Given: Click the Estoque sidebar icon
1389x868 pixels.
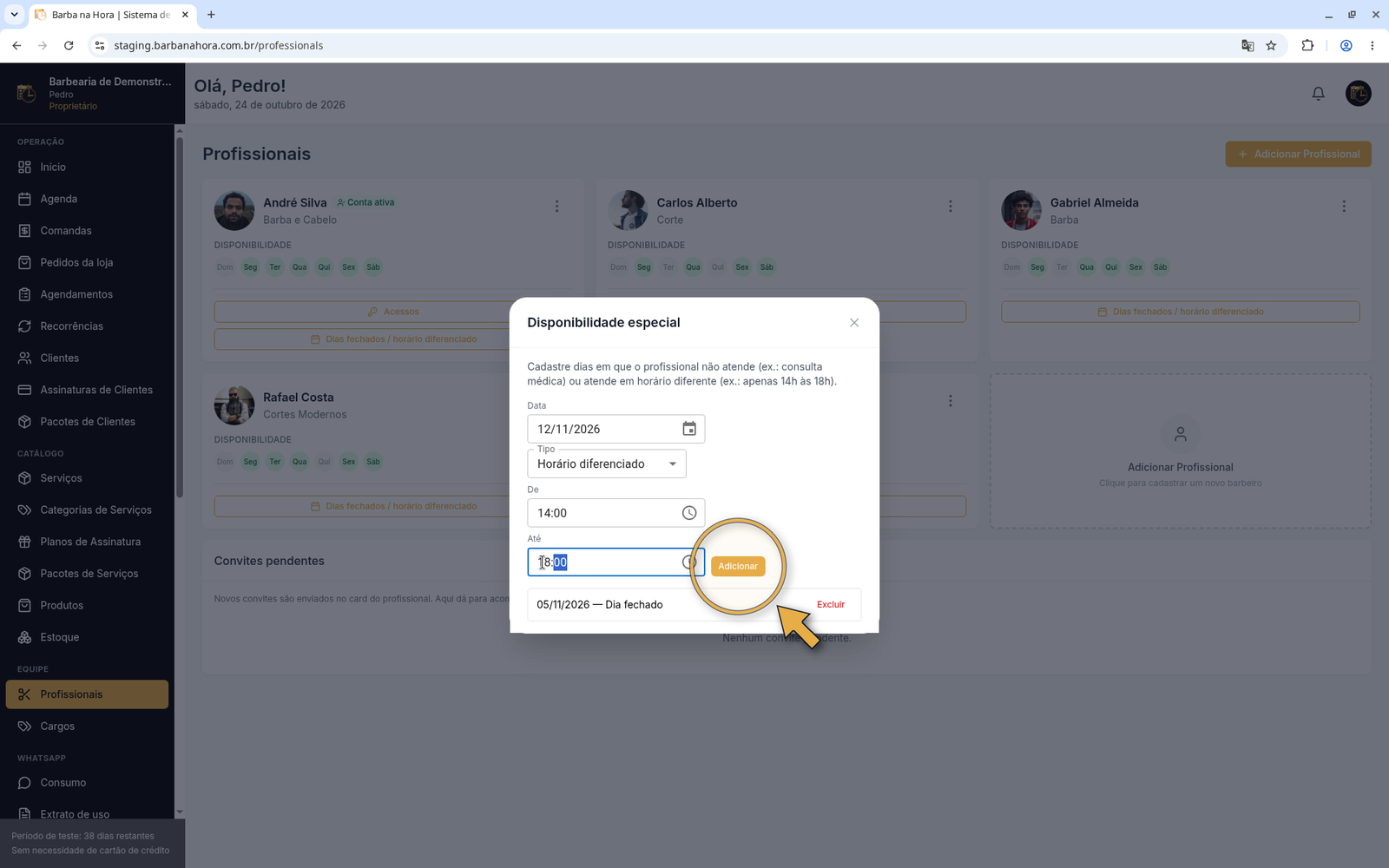Looking at the screenshot, I should pyautogui.click(x=24, y=637).
